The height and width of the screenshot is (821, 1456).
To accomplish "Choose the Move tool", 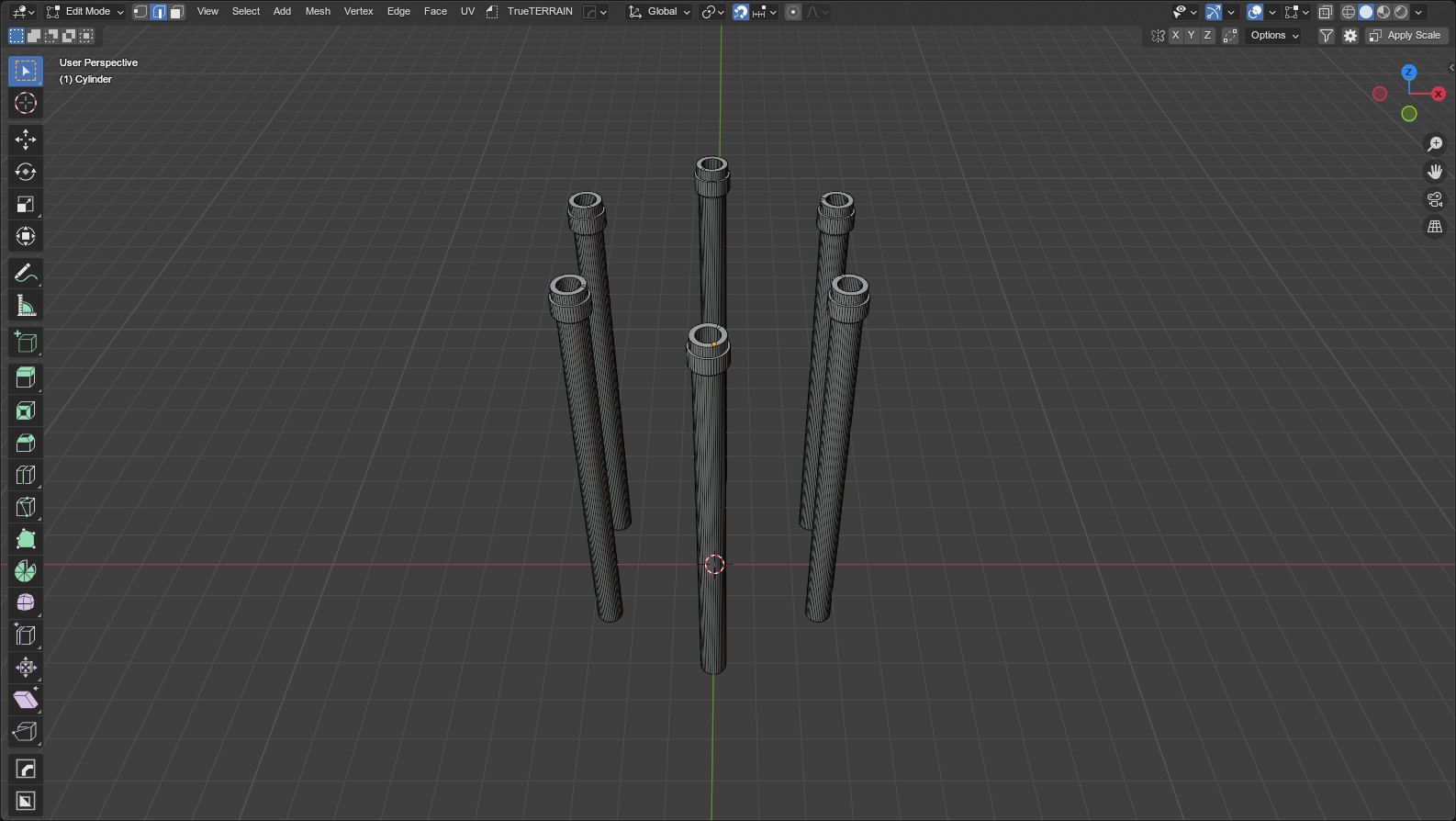I will [x=26, y=140].
